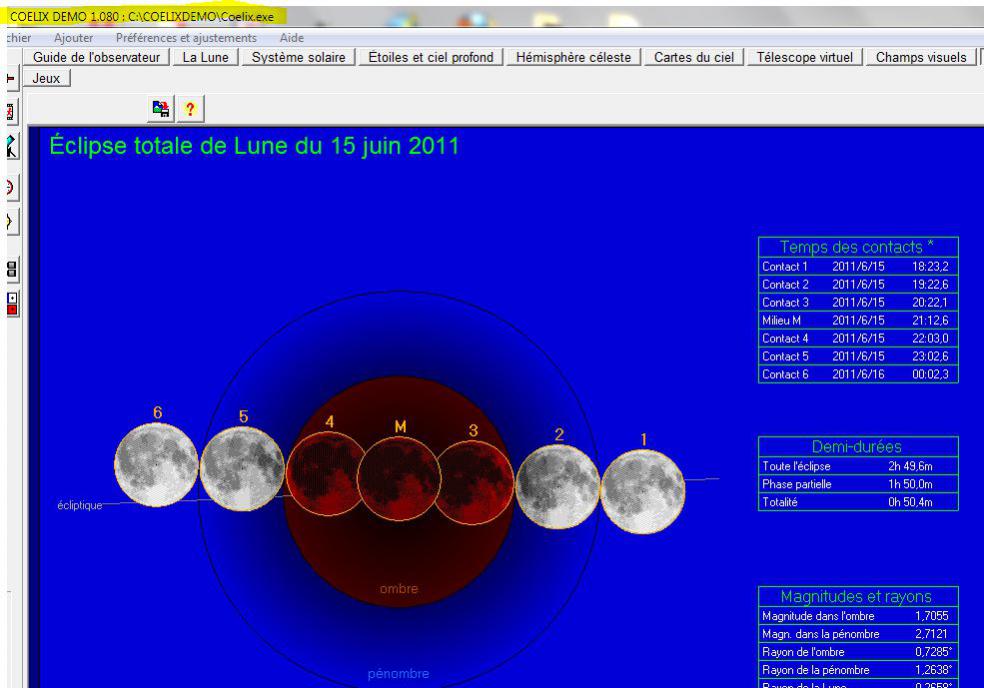Click the 'ombre' label in the shadow
984x688 pixels.
coord(398,589)
